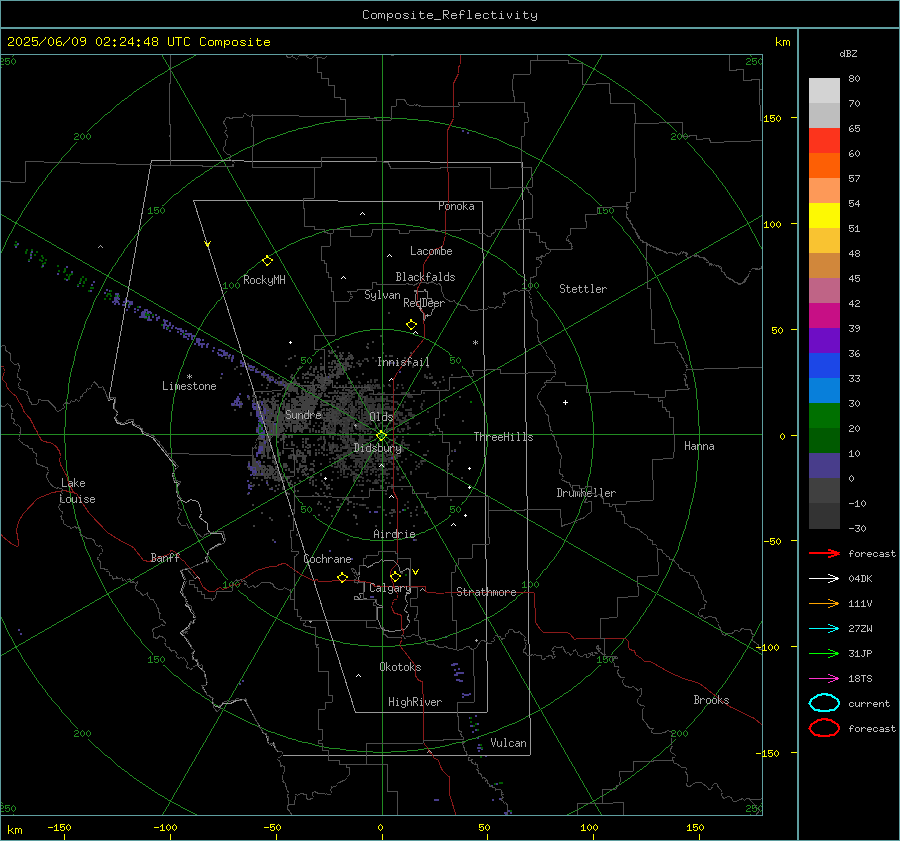Screen dimensions: 900x841
Task: Select the magenta 18TS arrow symbol
Action: point(824,679)
